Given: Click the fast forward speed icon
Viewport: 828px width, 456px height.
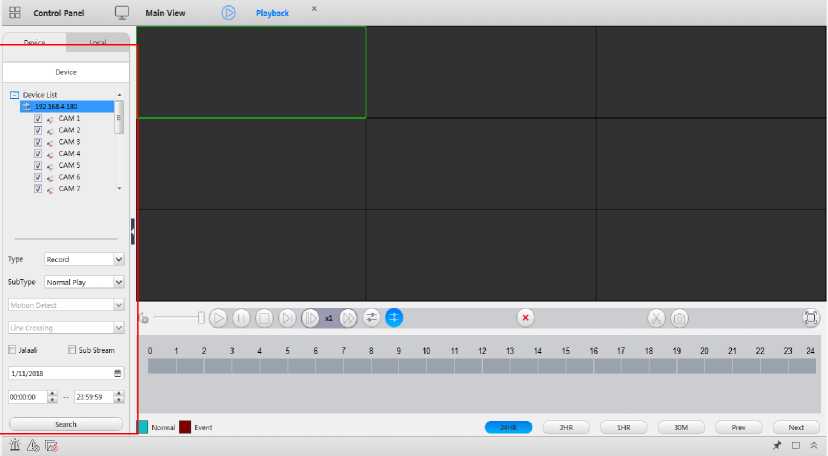Looking at the screenshot, I should (x=348, y=318).
